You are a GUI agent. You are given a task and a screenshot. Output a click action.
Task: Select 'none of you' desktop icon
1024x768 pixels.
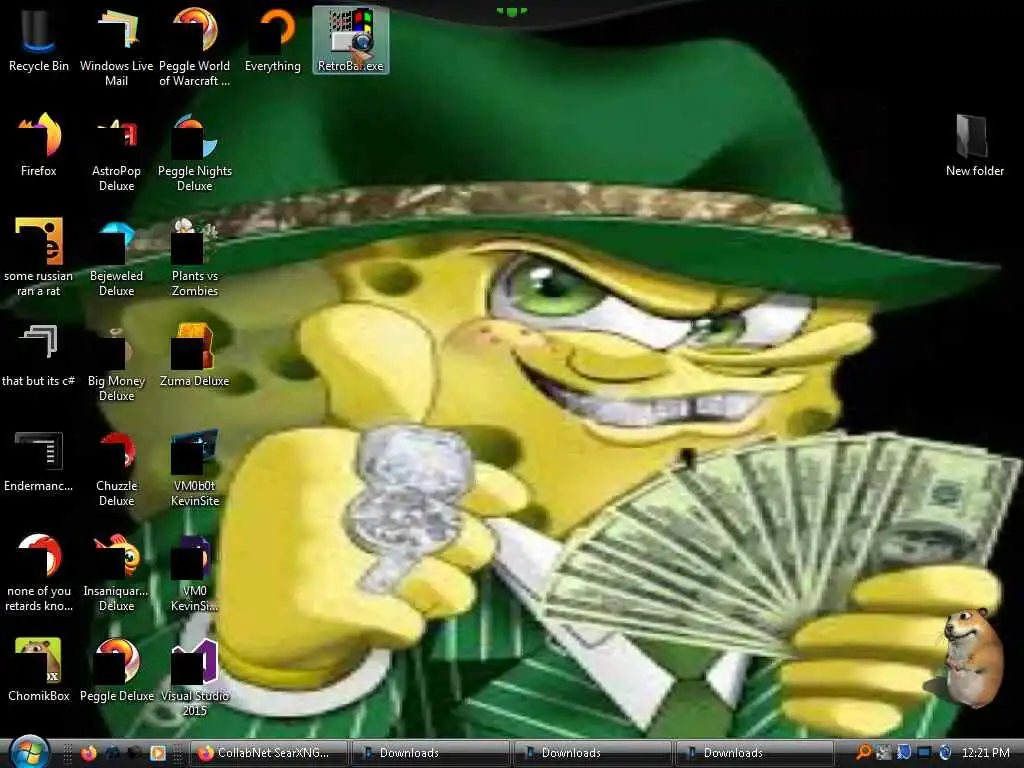pyautogui.click(x=39, y=573)
